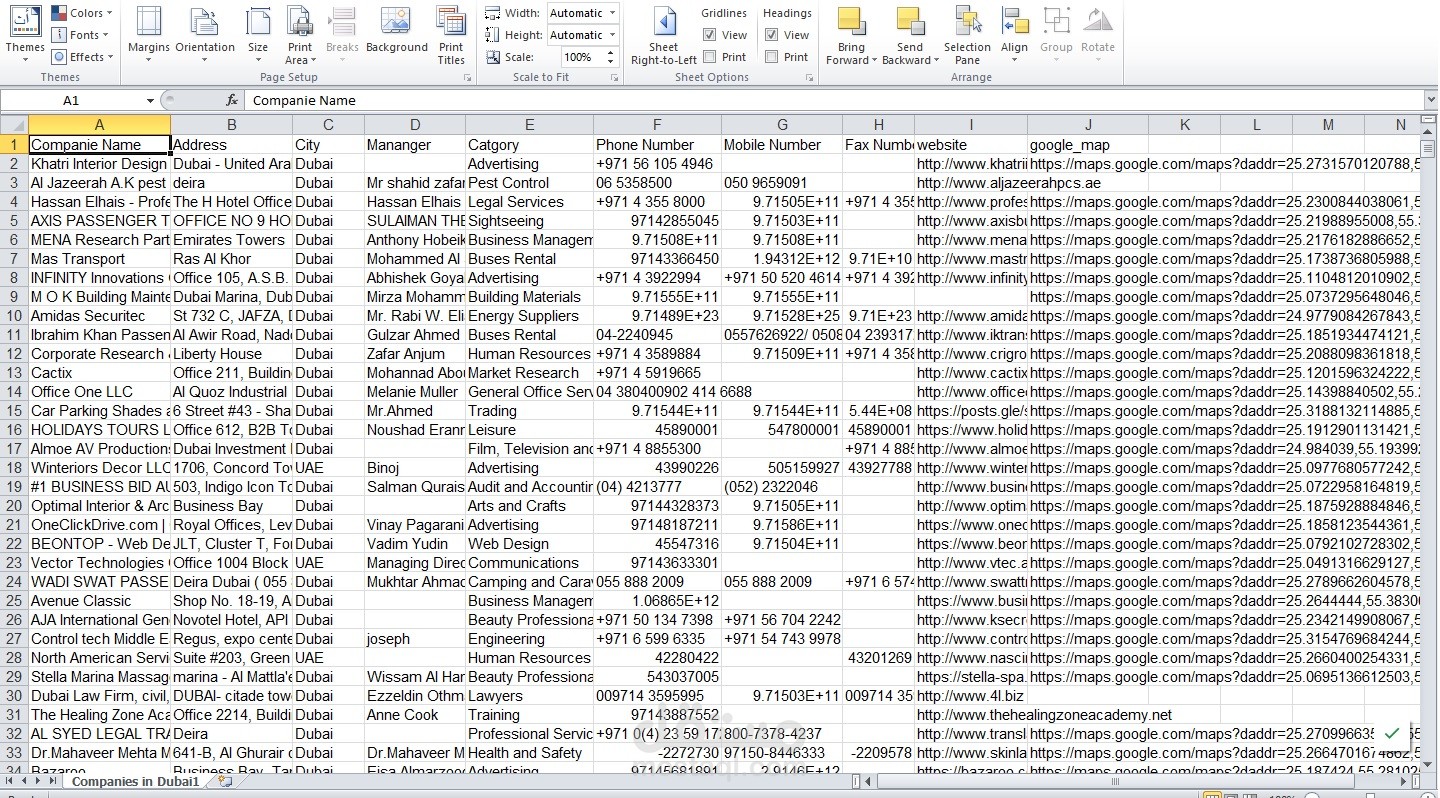Select column J header

click(x=1088, y=125)
